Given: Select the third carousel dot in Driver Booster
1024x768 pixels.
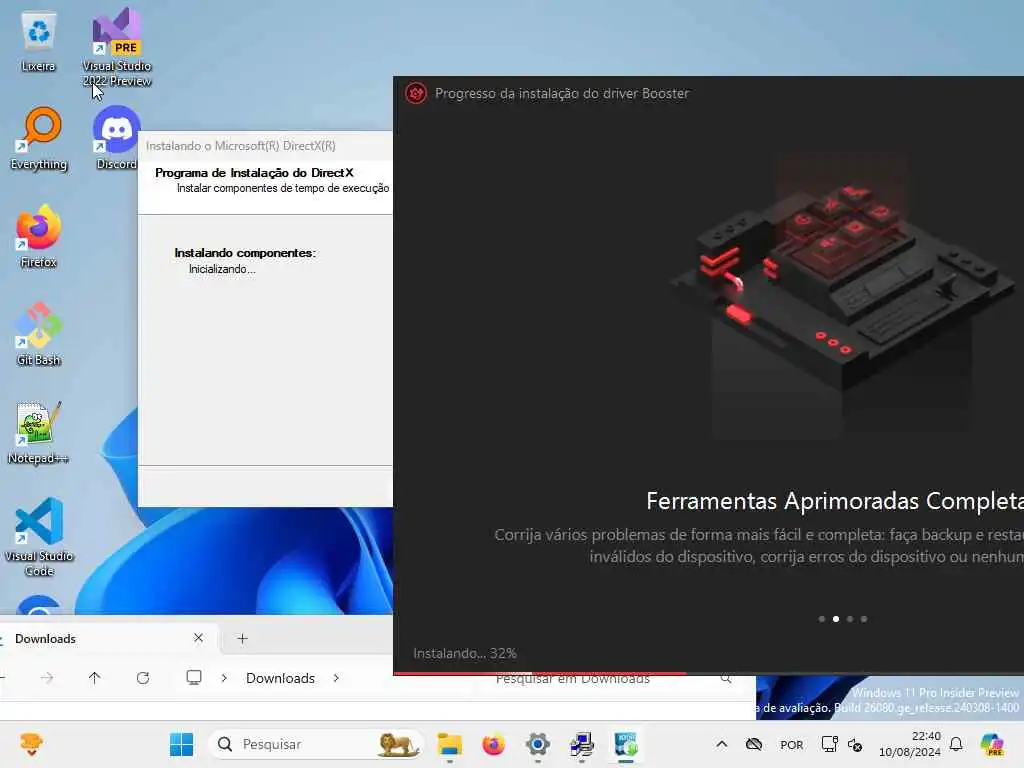Looking at the screenshot, I should [x=850, y=619].
